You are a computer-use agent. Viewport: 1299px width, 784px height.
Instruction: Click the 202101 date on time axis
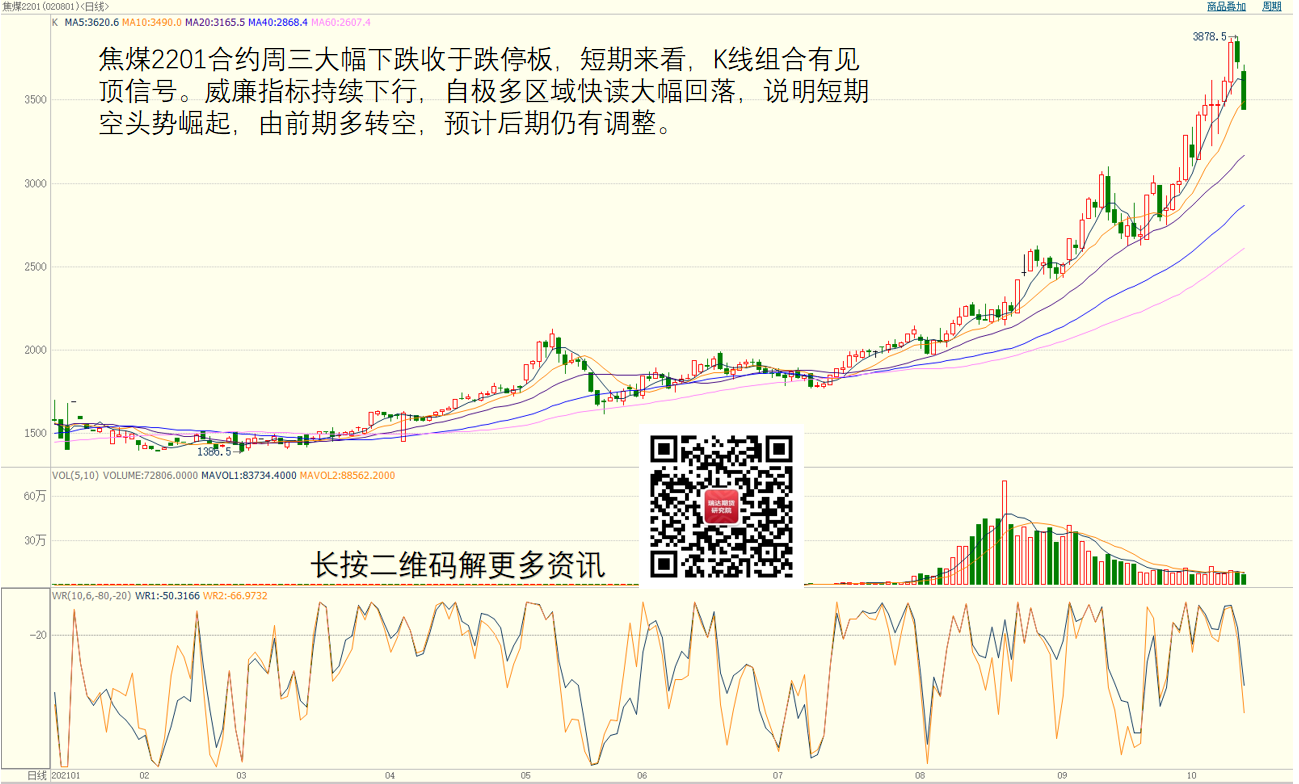65,776
